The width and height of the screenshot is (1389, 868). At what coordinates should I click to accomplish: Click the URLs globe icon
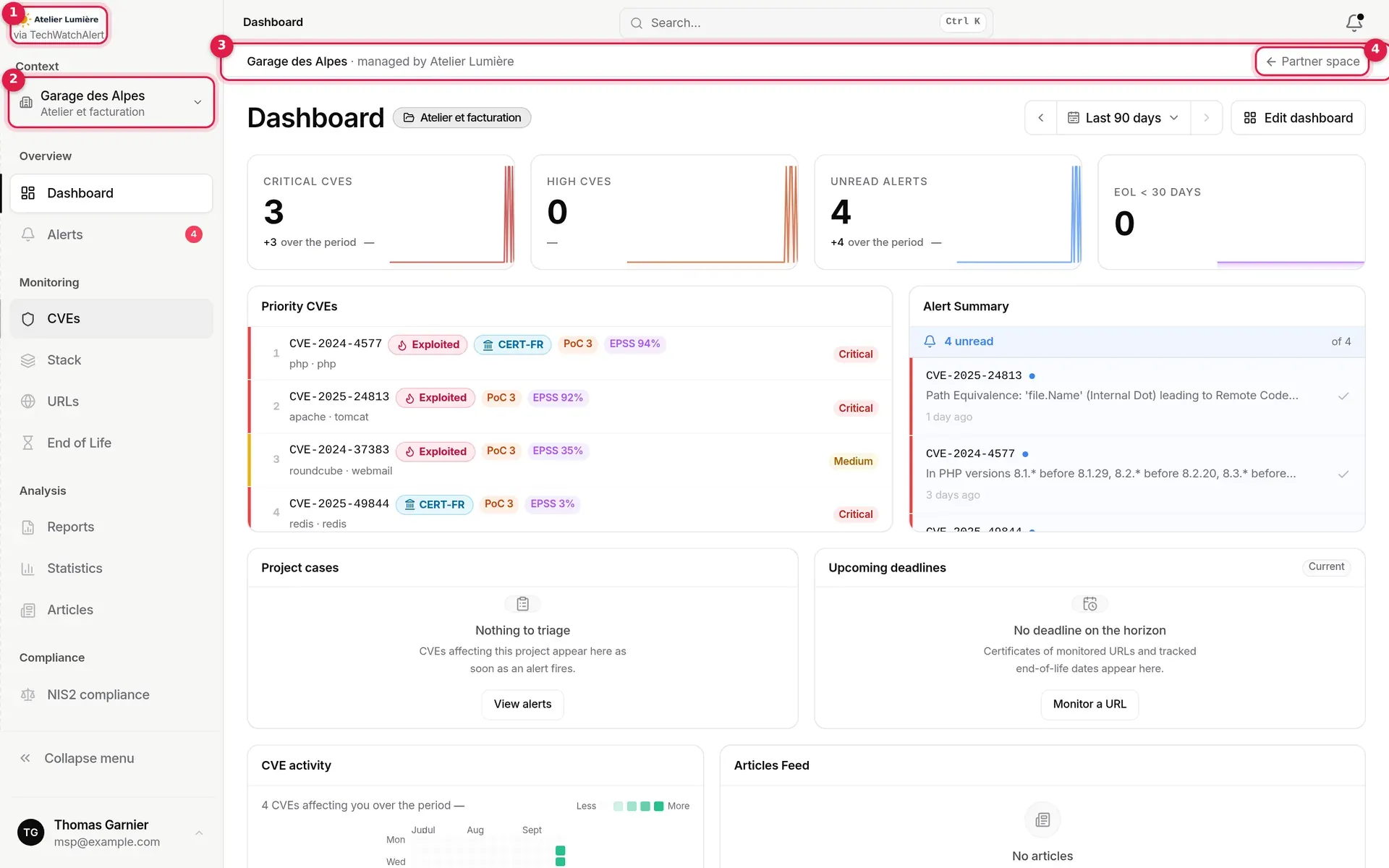pos(28,401)
